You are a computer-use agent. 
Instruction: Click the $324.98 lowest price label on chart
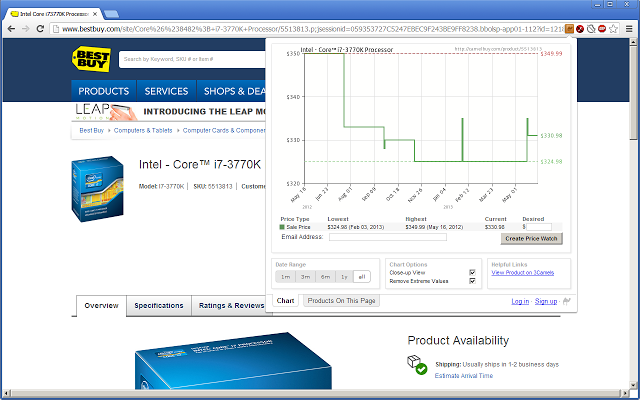coord(551,162)
